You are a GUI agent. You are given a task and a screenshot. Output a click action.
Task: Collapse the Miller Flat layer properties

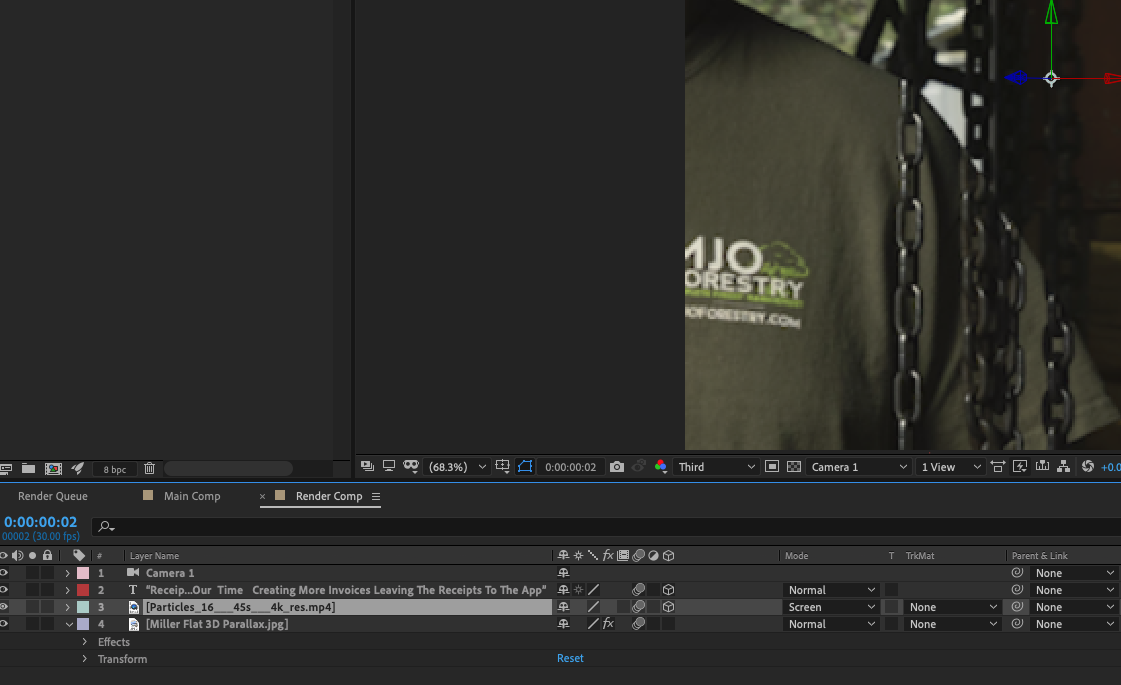click(69, 623)
